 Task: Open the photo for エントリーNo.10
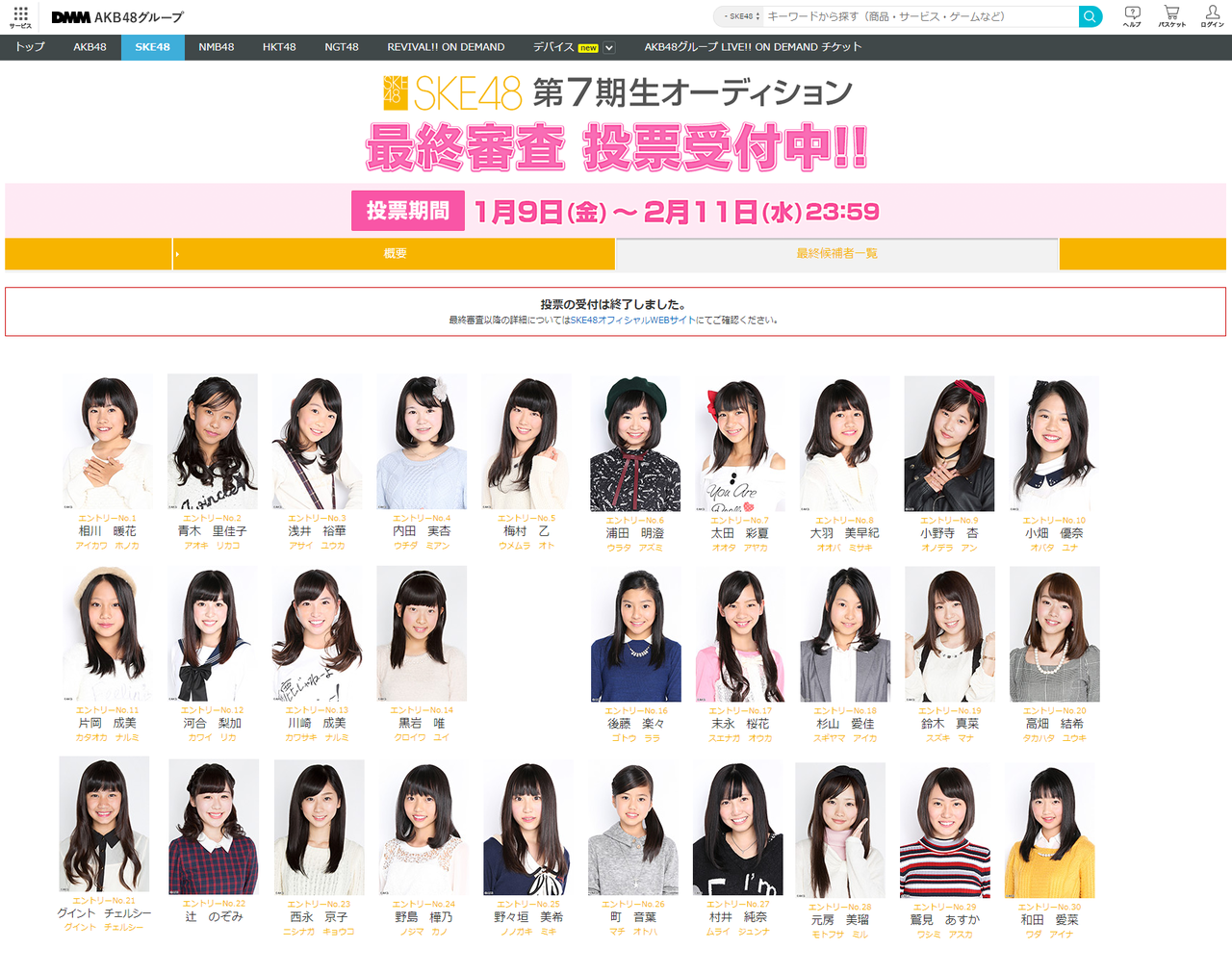point(1054,444)
